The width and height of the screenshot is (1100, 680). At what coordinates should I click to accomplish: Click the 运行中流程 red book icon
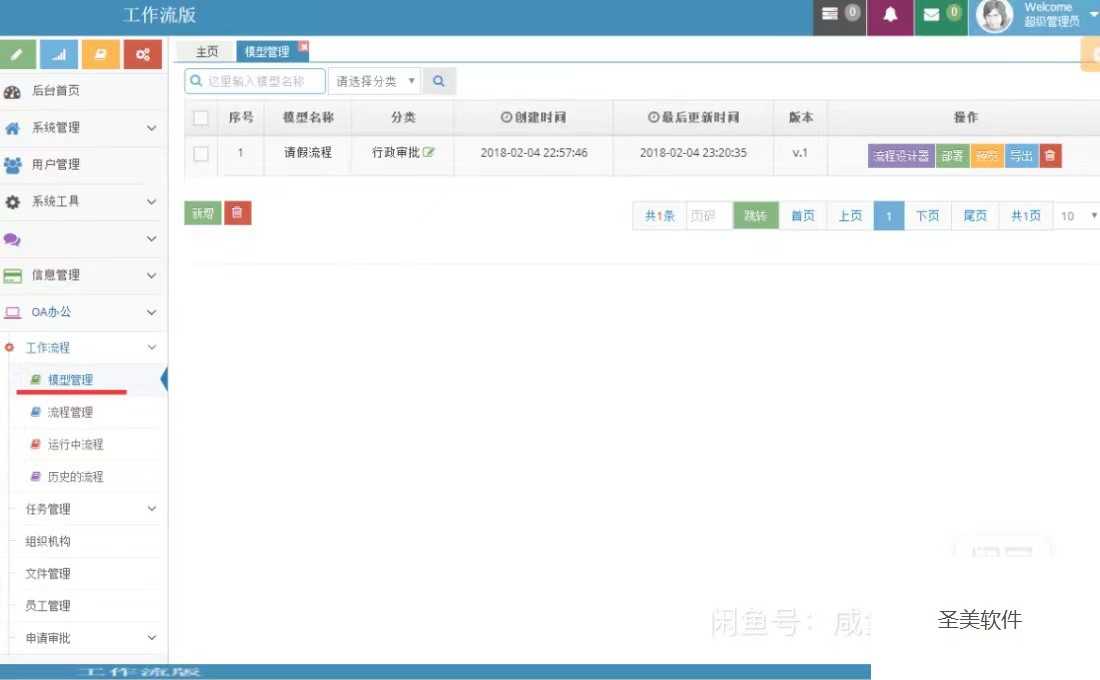[x=35, y=444]
